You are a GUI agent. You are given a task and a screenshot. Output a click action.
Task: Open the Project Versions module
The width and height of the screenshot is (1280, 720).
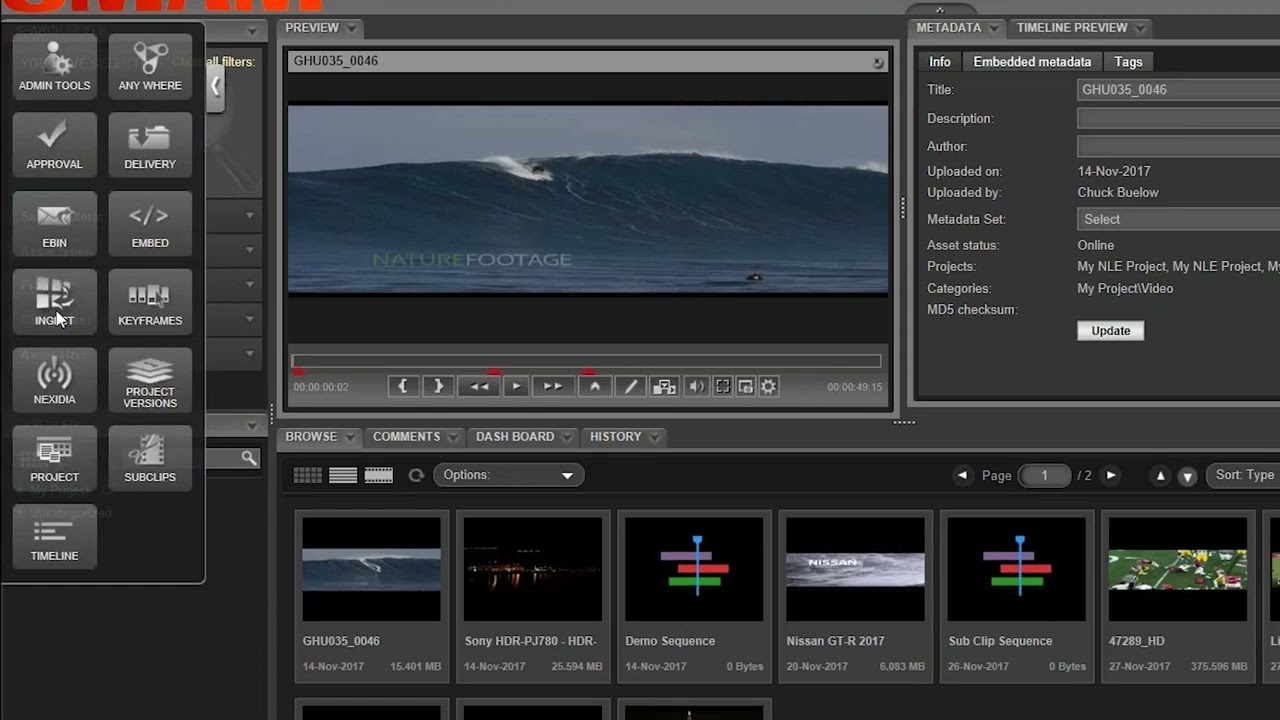[x=150, y=380]
